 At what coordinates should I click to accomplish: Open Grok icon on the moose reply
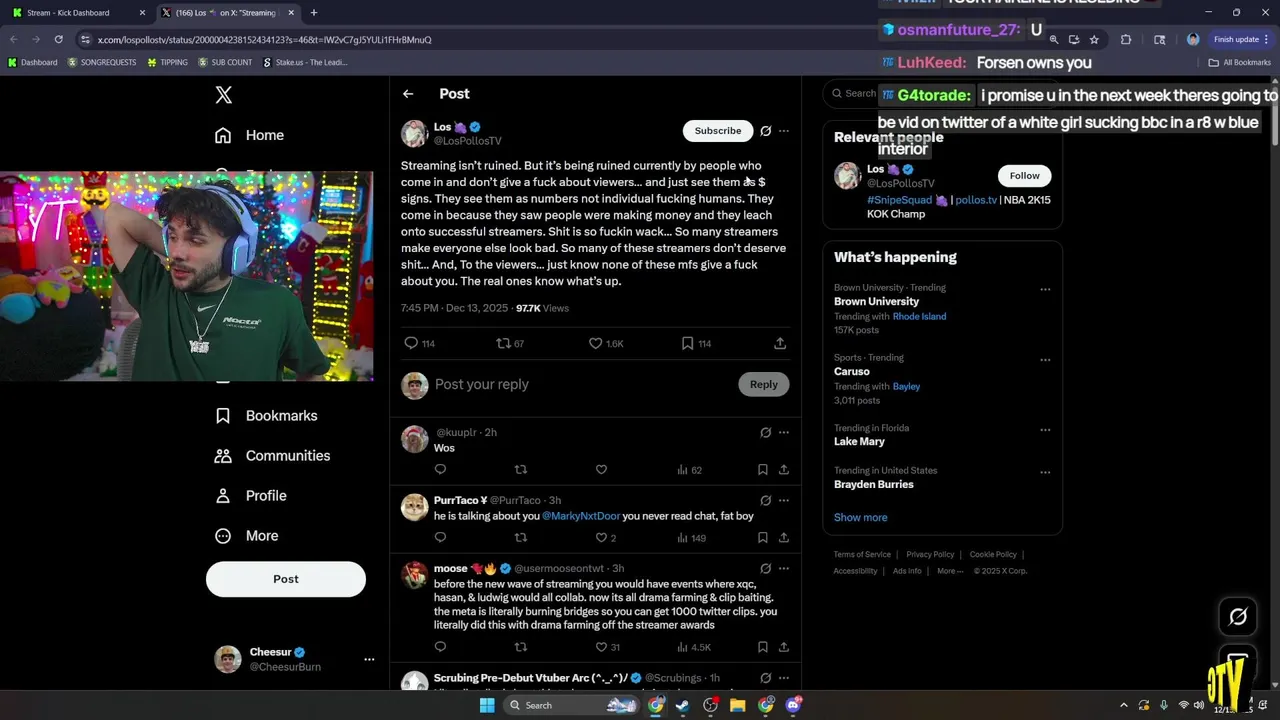pyautogui.click(x=765, y=568)
